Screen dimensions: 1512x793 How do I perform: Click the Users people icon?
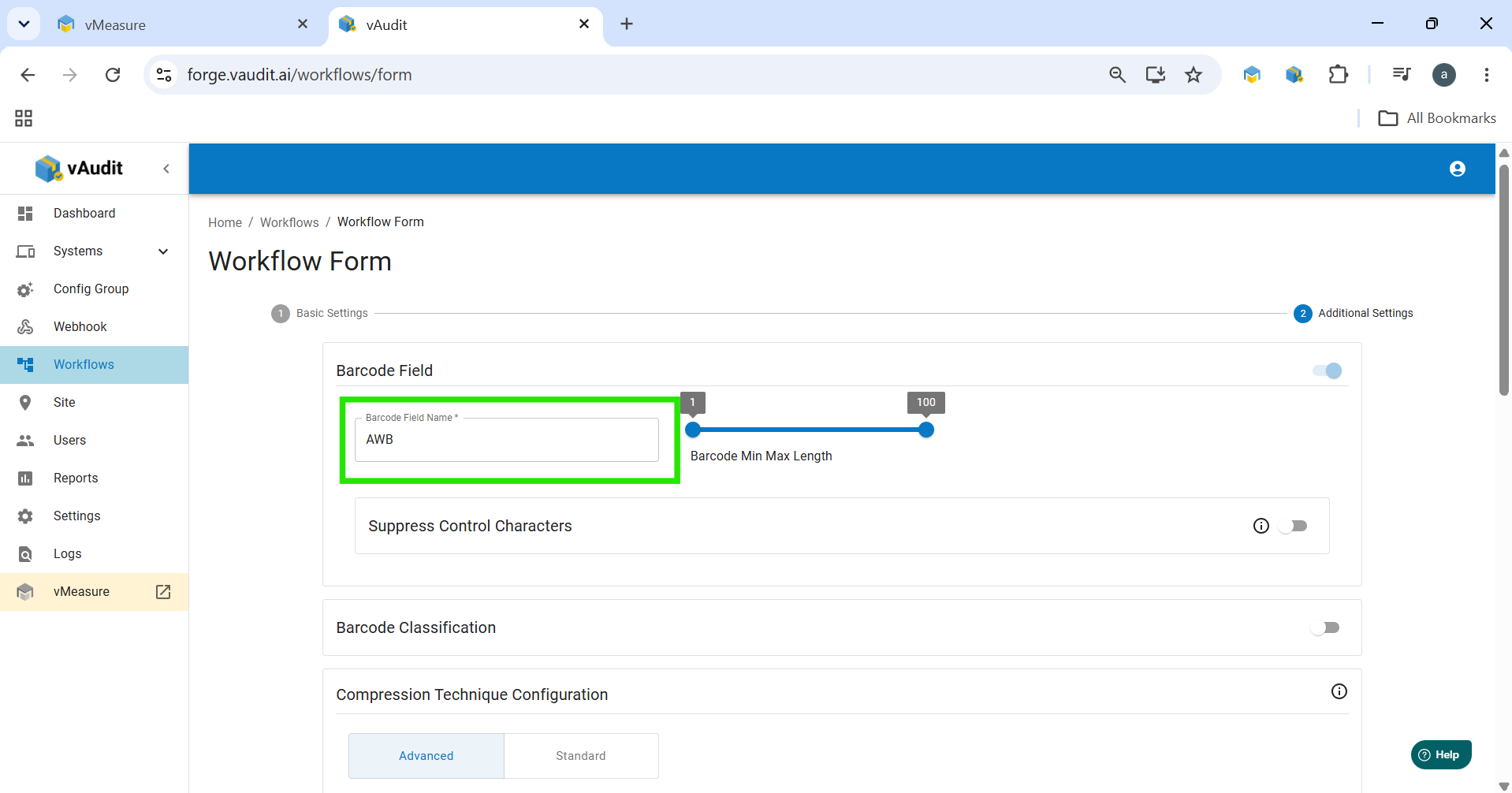coord(25,441)
